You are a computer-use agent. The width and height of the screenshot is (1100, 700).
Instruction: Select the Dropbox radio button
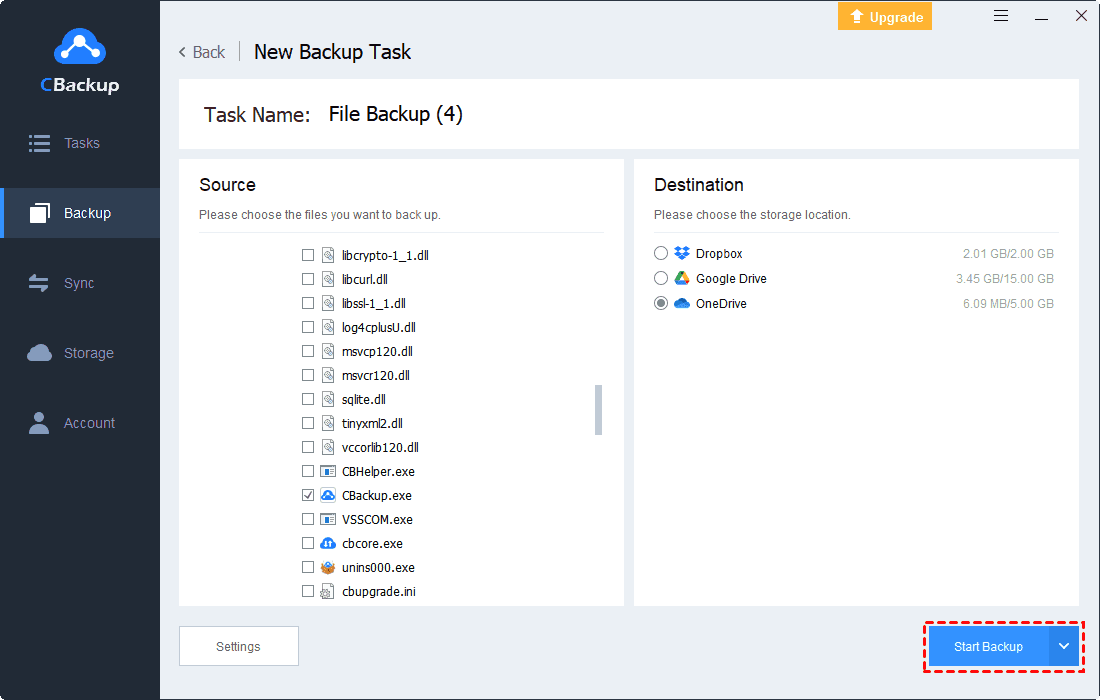pyautogui.click(x=661, y=254)
